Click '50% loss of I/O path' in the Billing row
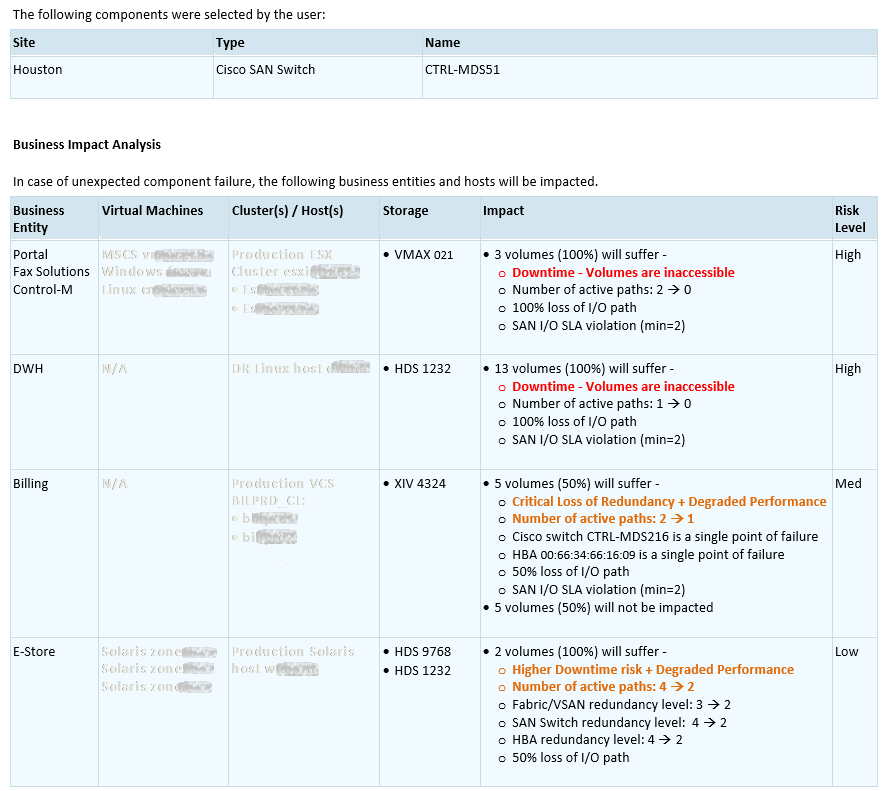Image resolution: width=886 pixels, height=791 pixels. (x=571, y=572)
